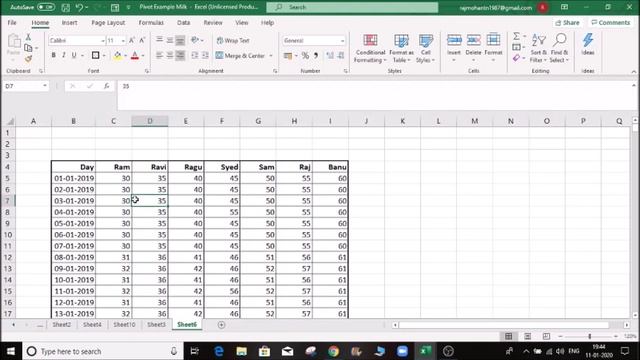This screenshot has width=640, height=360.
Task: Click the Name Box showing D7
Action: pos(25,86)
